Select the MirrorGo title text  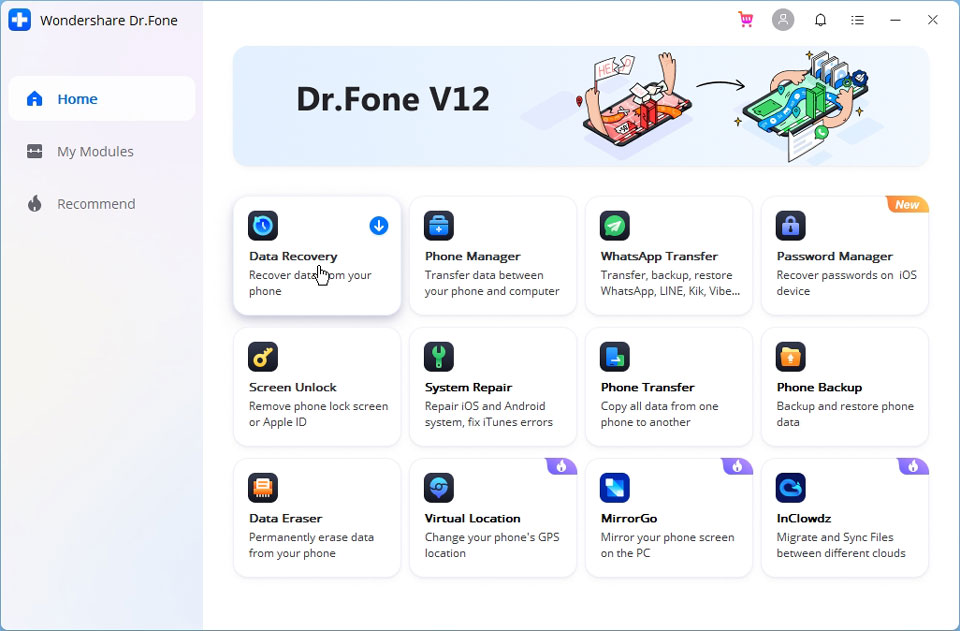[x=629, y=518]
